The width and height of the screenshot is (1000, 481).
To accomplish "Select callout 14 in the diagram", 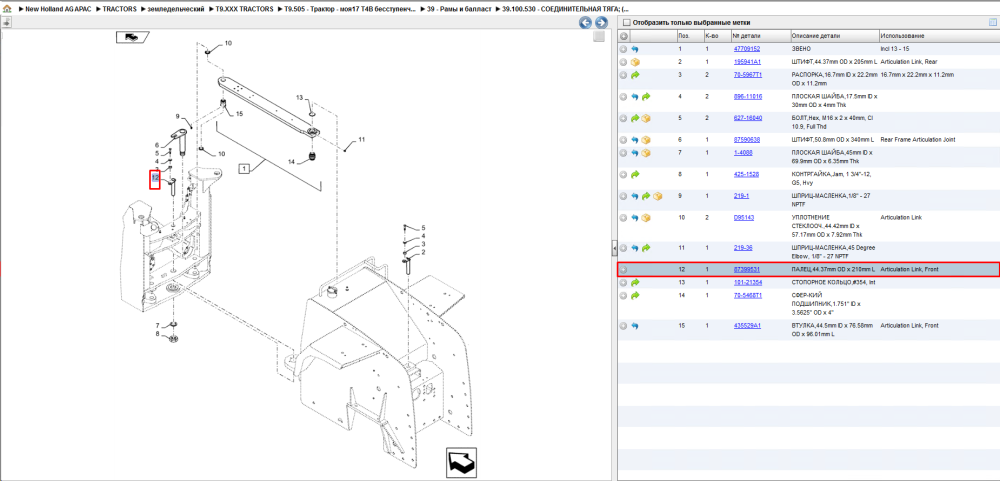I will [x=291, y=162].
